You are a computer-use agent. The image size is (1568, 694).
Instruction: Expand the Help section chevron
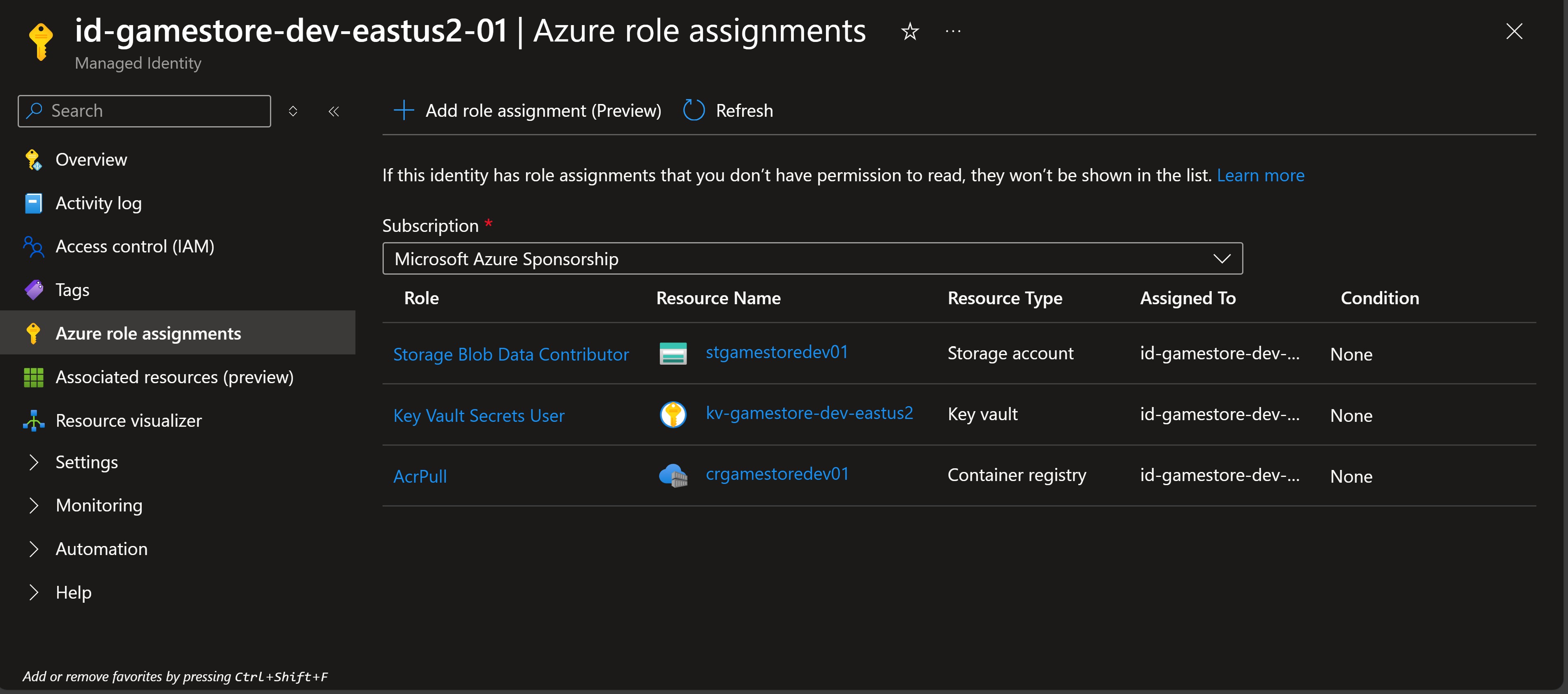[x=33, y=592]
